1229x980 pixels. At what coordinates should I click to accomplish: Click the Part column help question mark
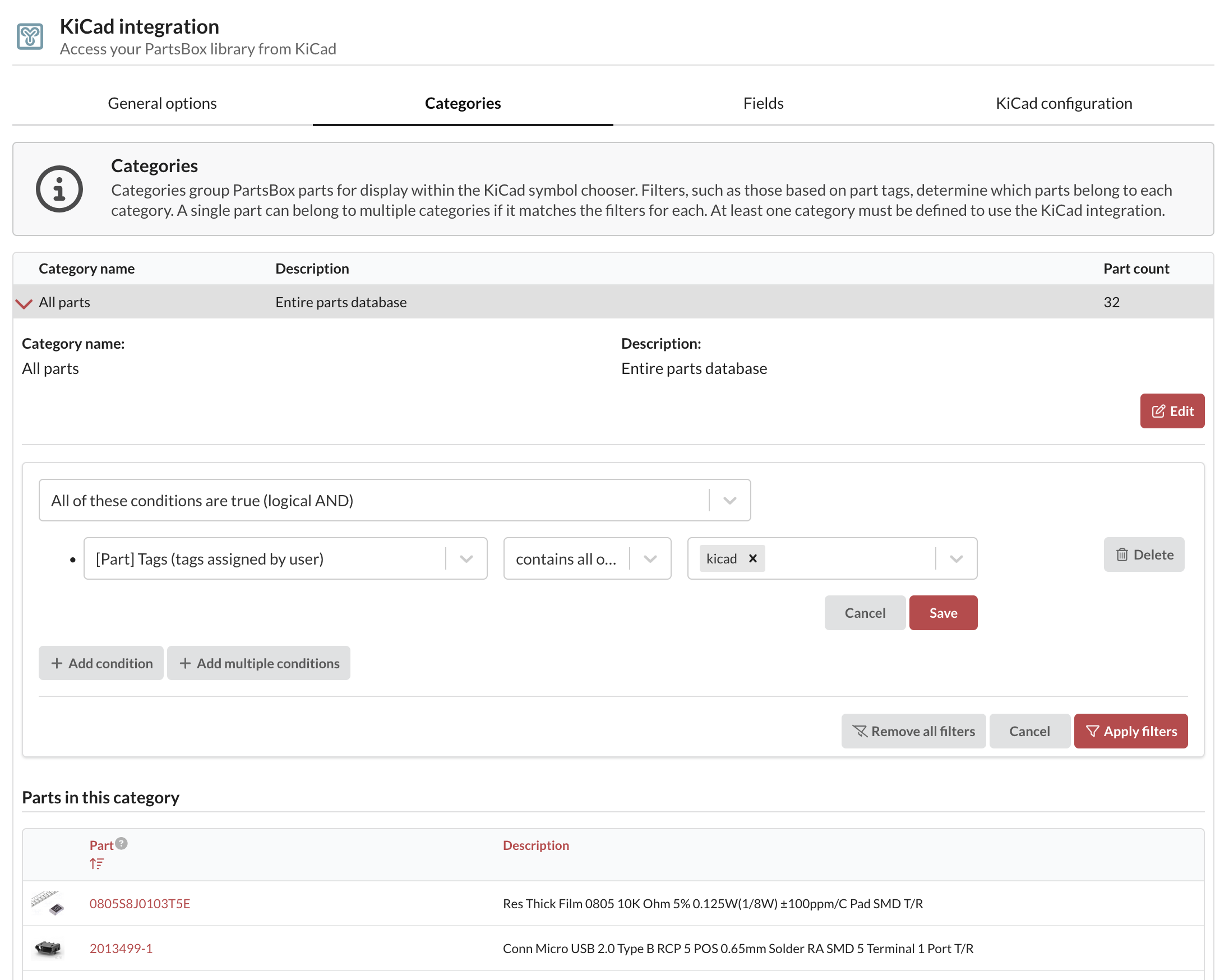click(x=122, y=844)
